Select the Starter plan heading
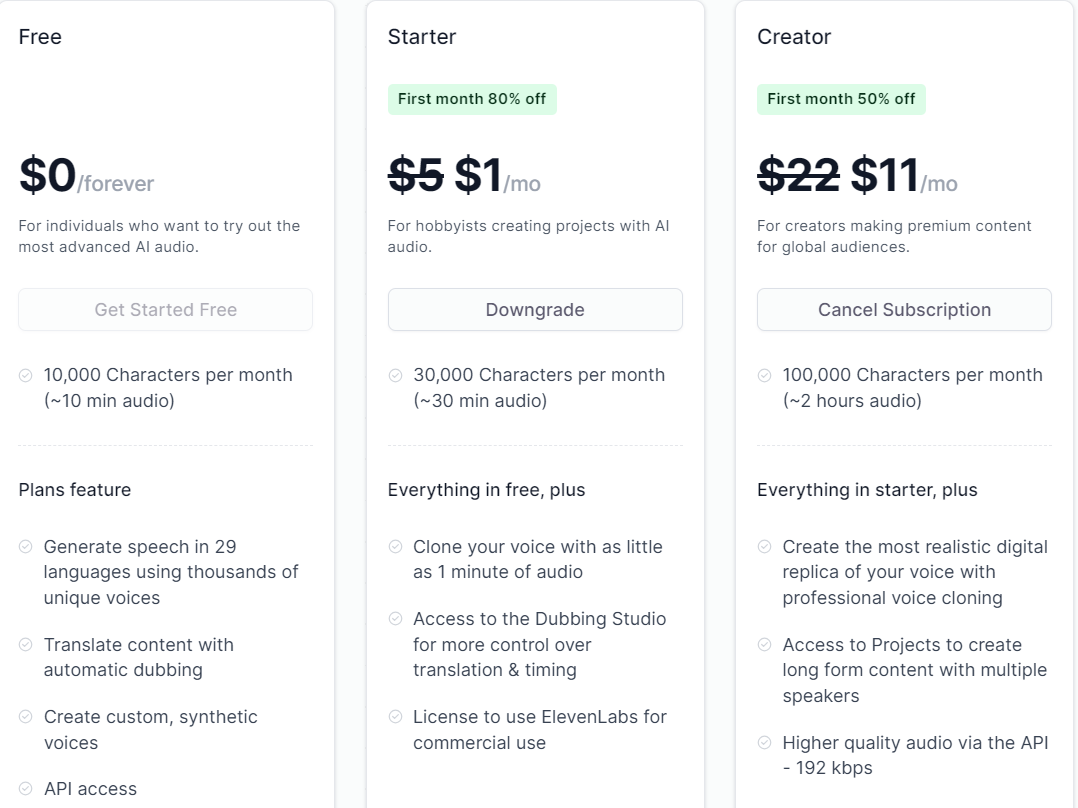The height and width of the screenshot is (808, 1078). (422, 37)
